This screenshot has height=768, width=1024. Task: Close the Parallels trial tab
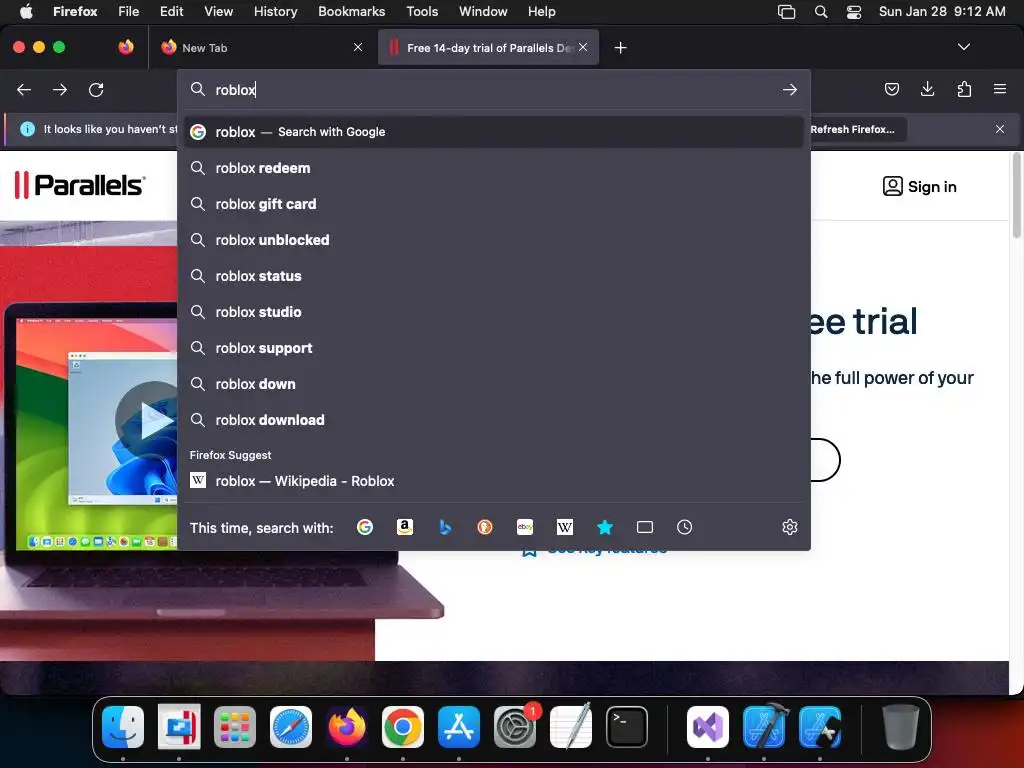point(583,47)
